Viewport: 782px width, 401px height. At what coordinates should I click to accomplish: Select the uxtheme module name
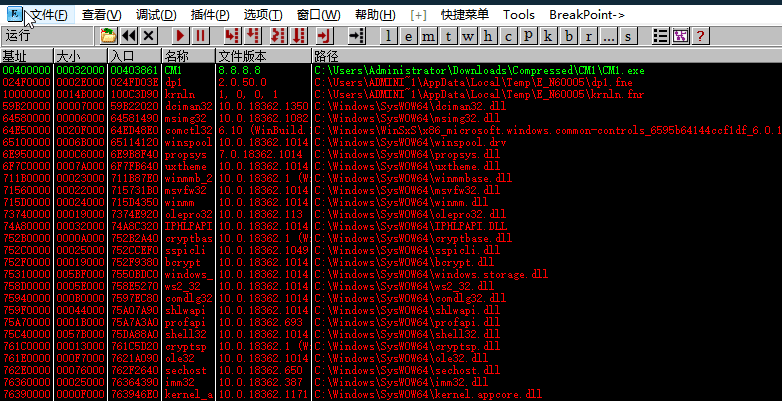tap(186, 166)
